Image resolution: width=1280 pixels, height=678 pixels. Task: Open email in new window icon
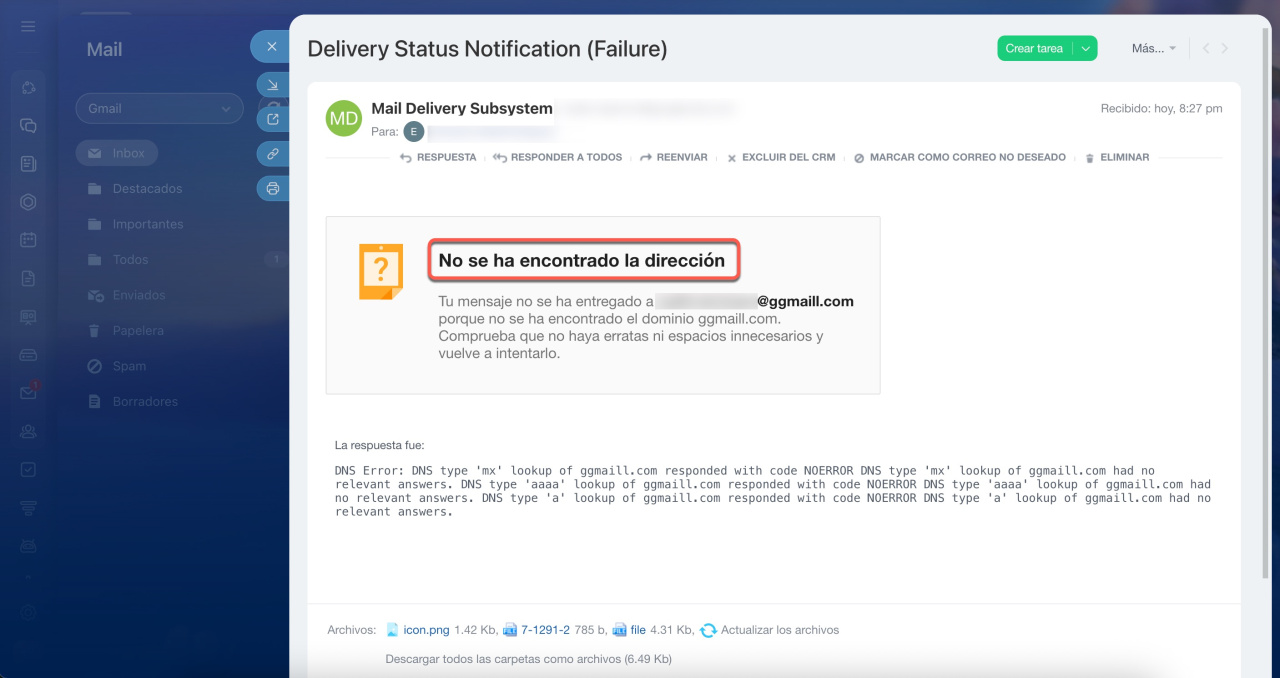(272, 120)
